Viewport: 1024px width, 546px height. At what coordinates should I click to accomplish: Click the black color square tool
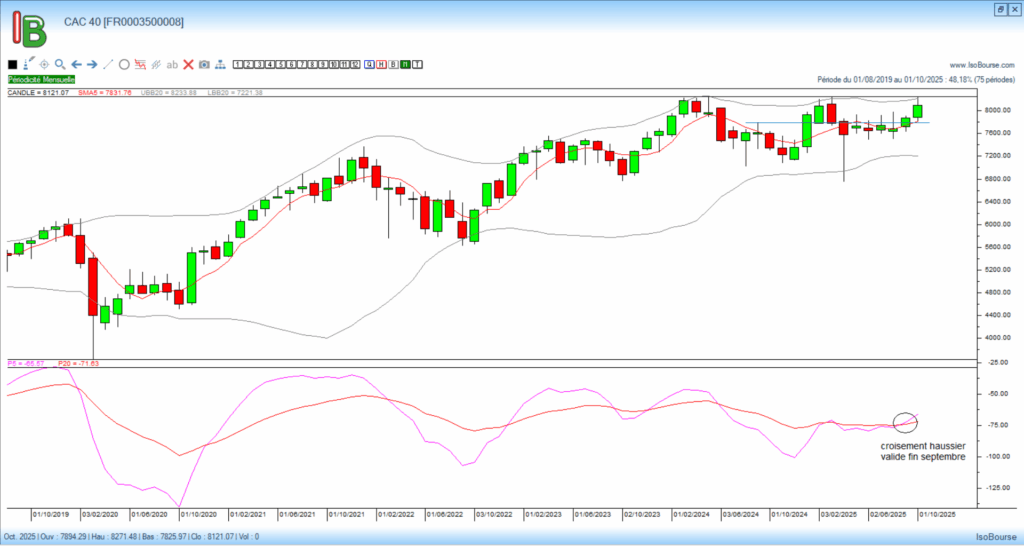click(x=13, y=65)
